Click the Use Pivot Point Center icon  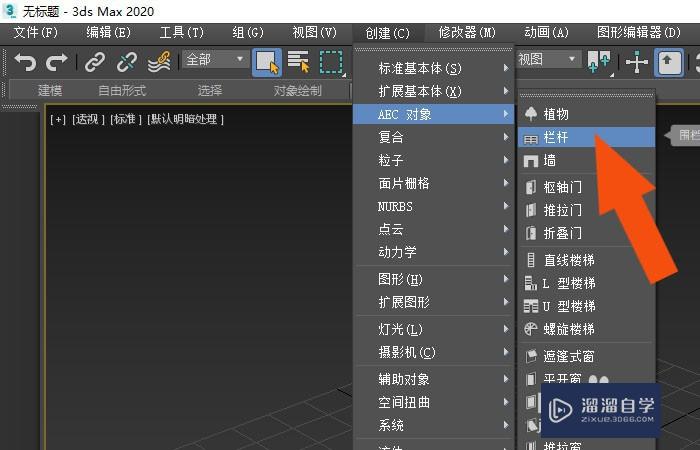point(599,62)
